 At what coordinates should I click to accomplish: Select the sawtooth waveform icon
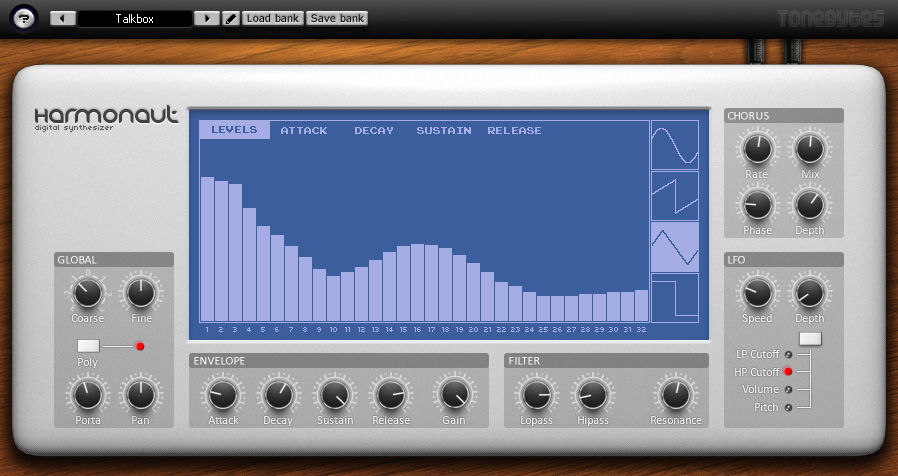tap(675, 196)
